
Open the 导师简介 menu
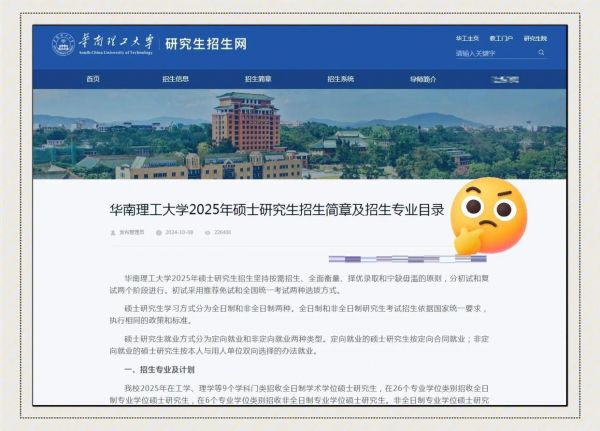coord(423,79)
